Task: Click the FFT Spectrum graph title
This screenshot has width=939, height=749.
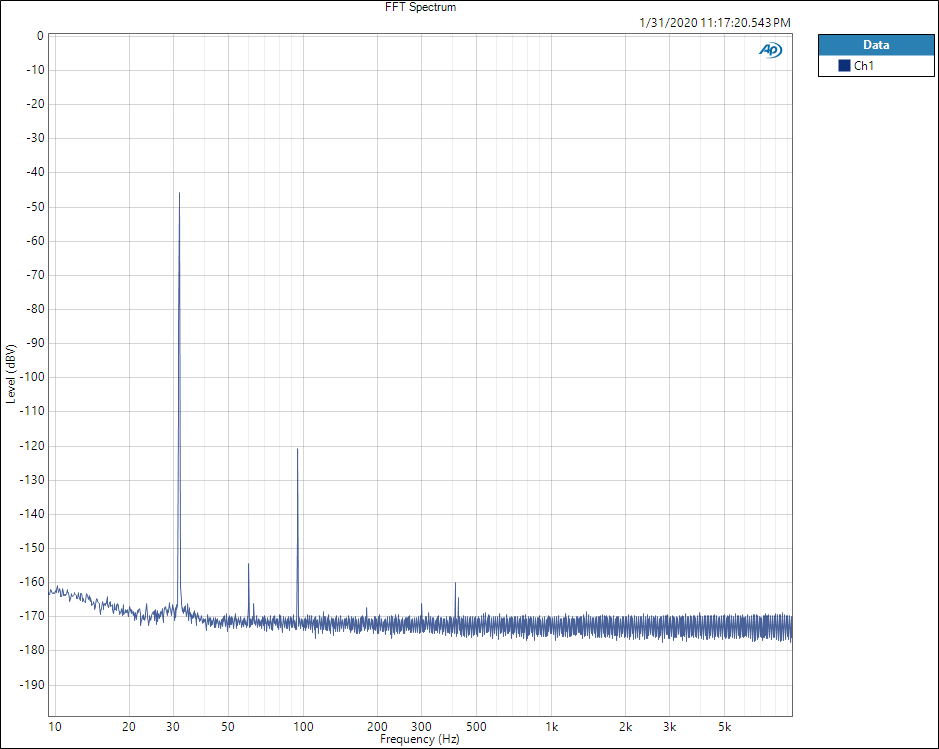Action: tap(420, 7)
